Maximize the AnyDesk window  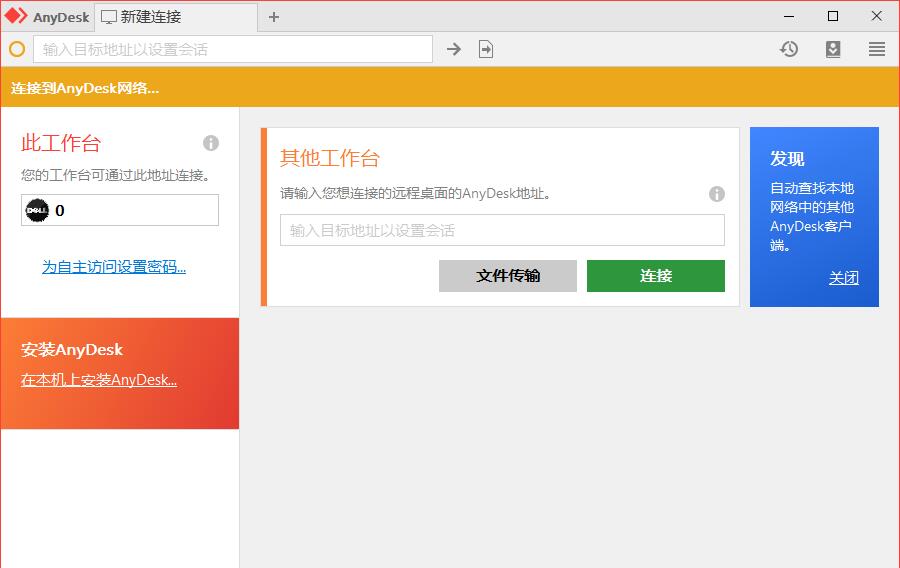pyautogui.click(x=833, y=17)
